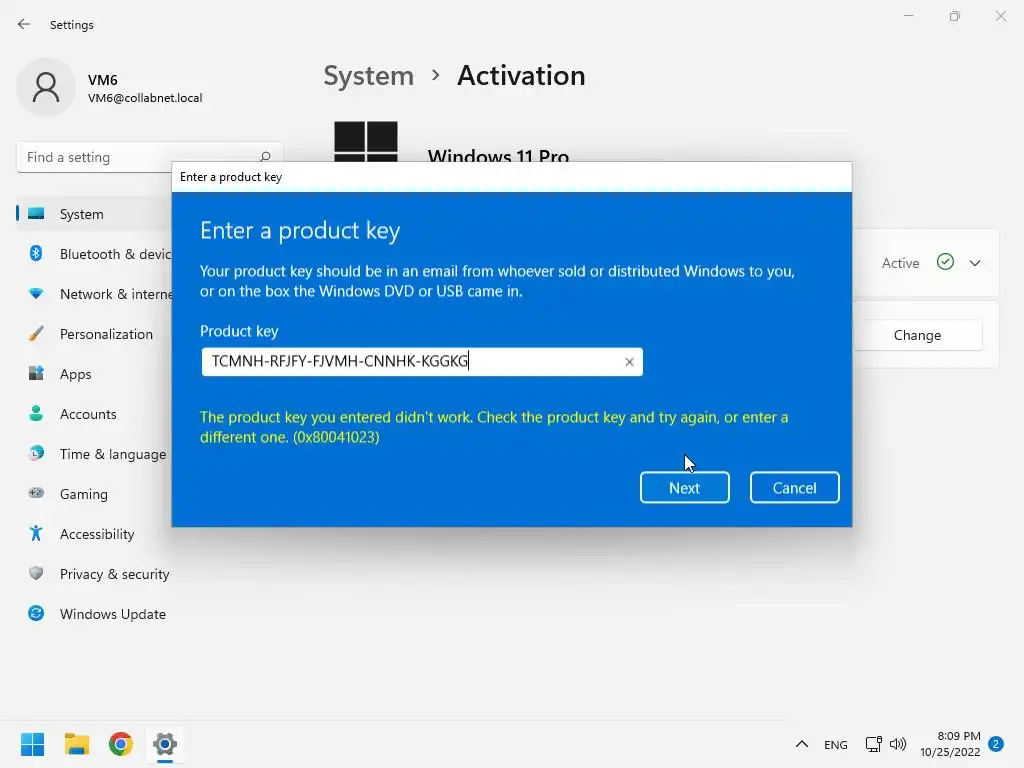Open Accessibility settings page
Viewport: 1024px width, 768px height.
94,534
